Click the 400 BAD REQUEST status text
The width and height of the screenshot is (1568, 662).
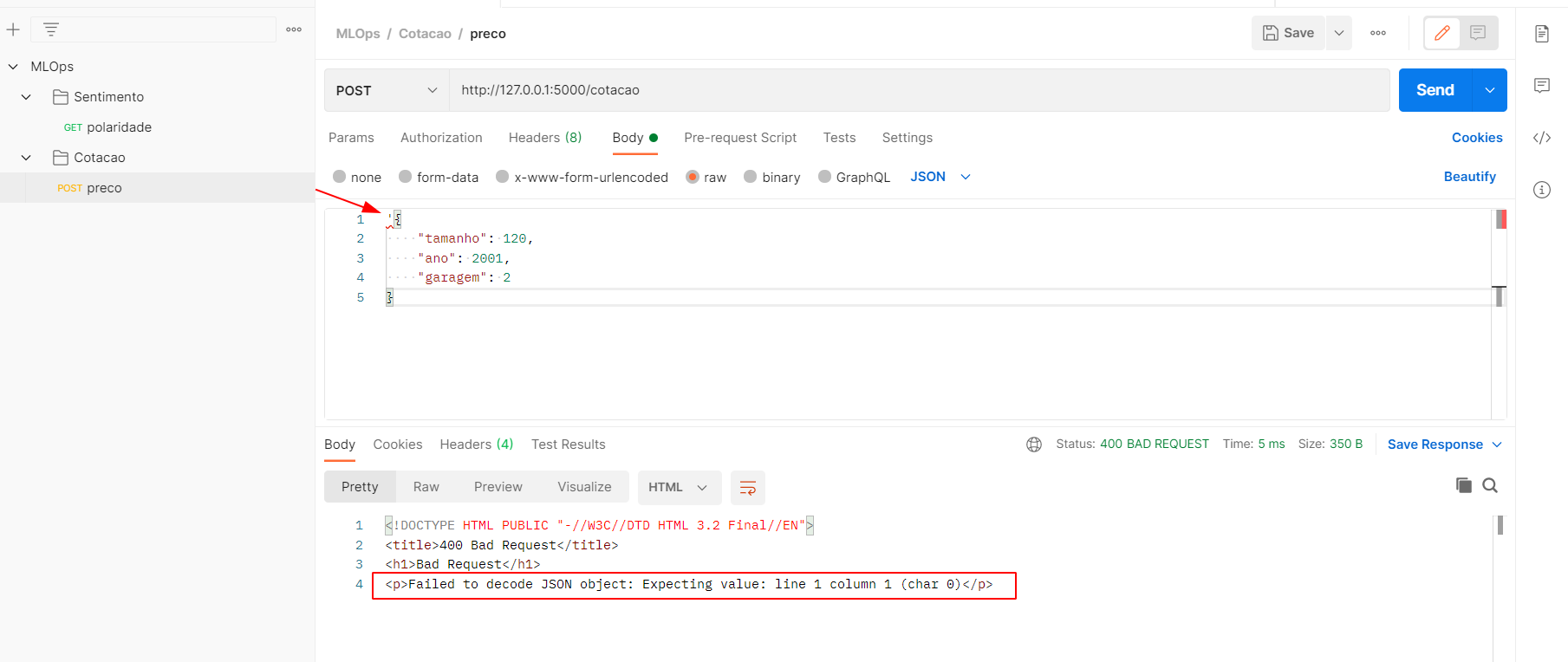point(1154,444)
